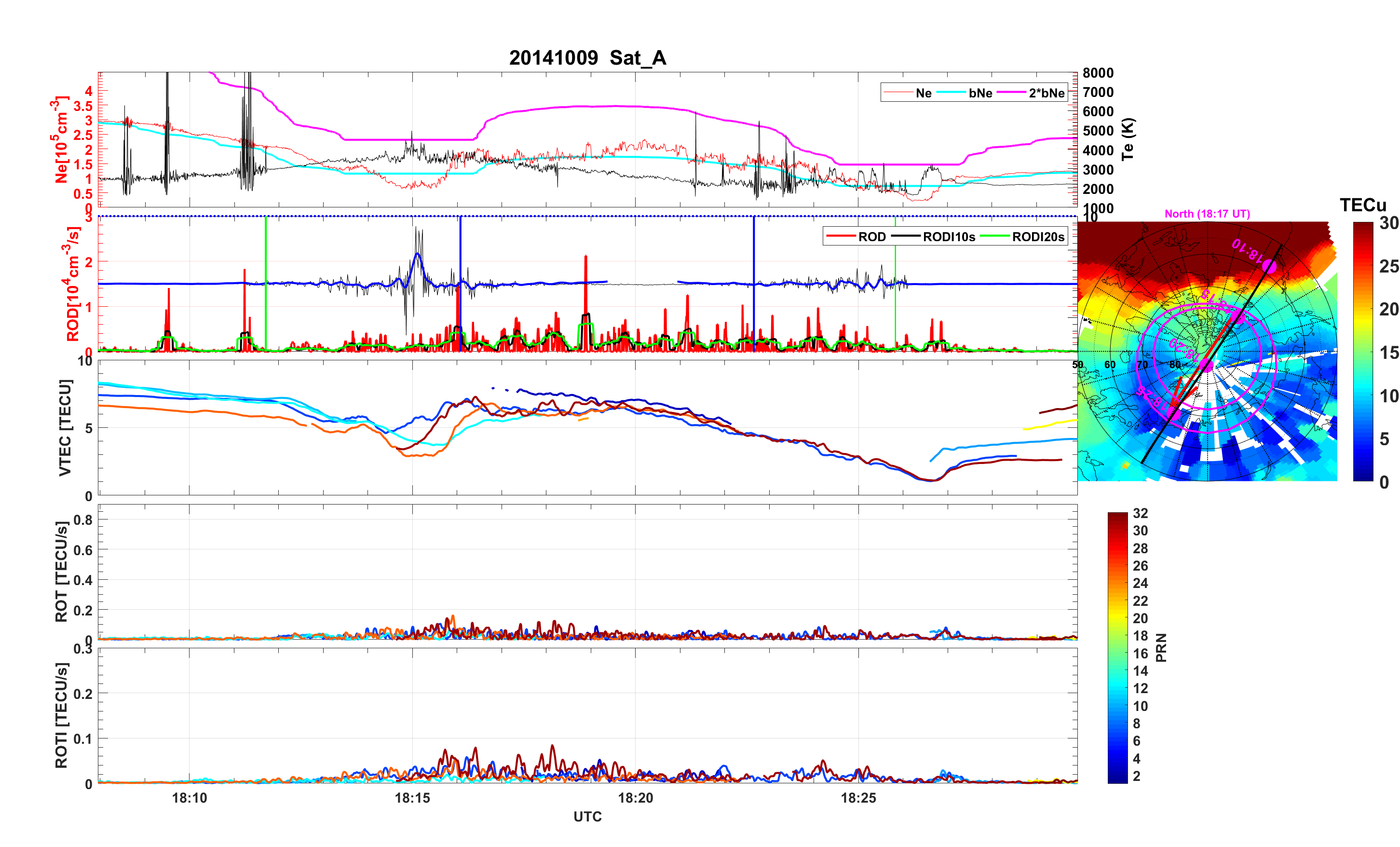Image resolution: width=1400 pixels, height=847 pixels.
Task: Click the red ROD legend line sample
Action: [x=842, y=236]
